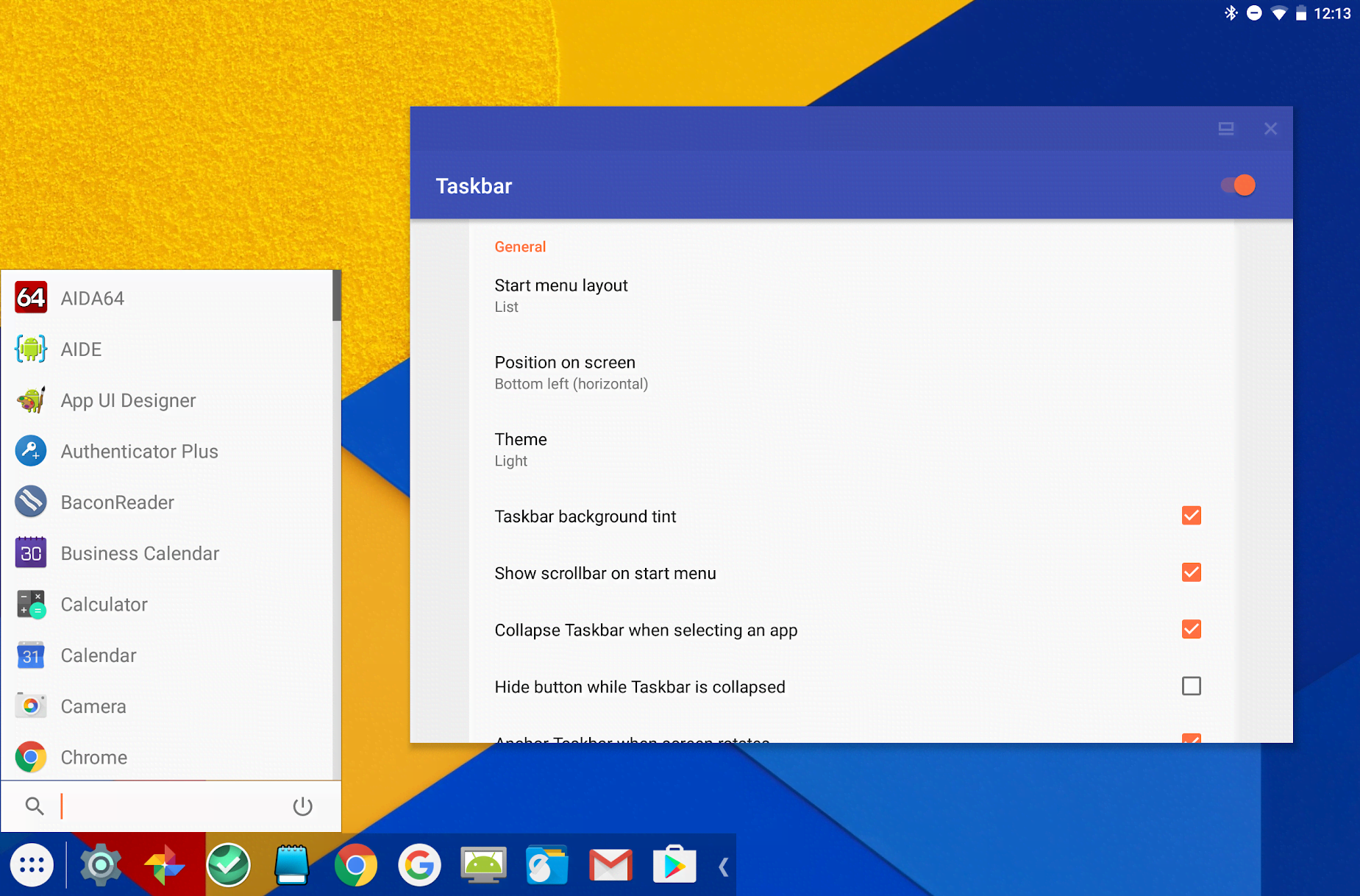The height and width of the screenshot is (896, 1360).
Task: Maximize the Taskbar settings window
Action: pos(1225,129)
